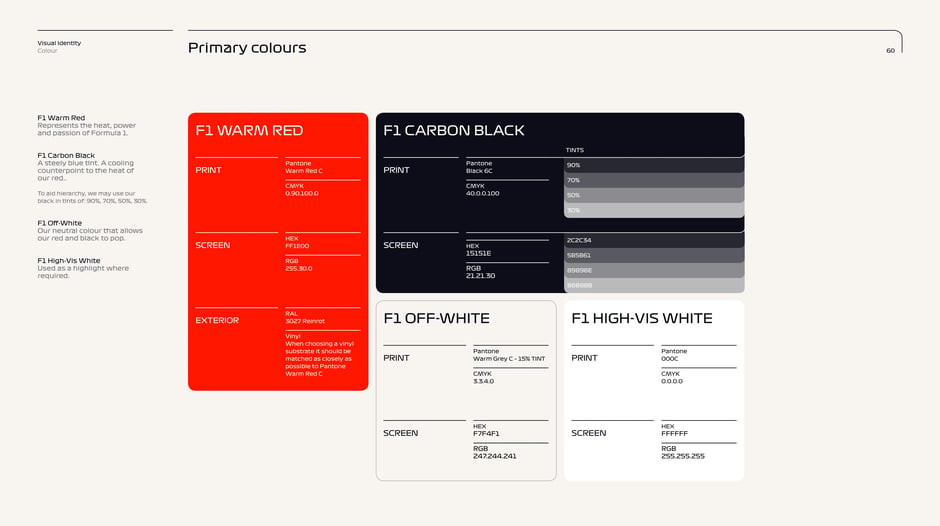The width and height of the screenshot is (940, 526).
Task: Click 'Pantone Warm Grey C - 15% TINT' value
Action: coord(509,355)
